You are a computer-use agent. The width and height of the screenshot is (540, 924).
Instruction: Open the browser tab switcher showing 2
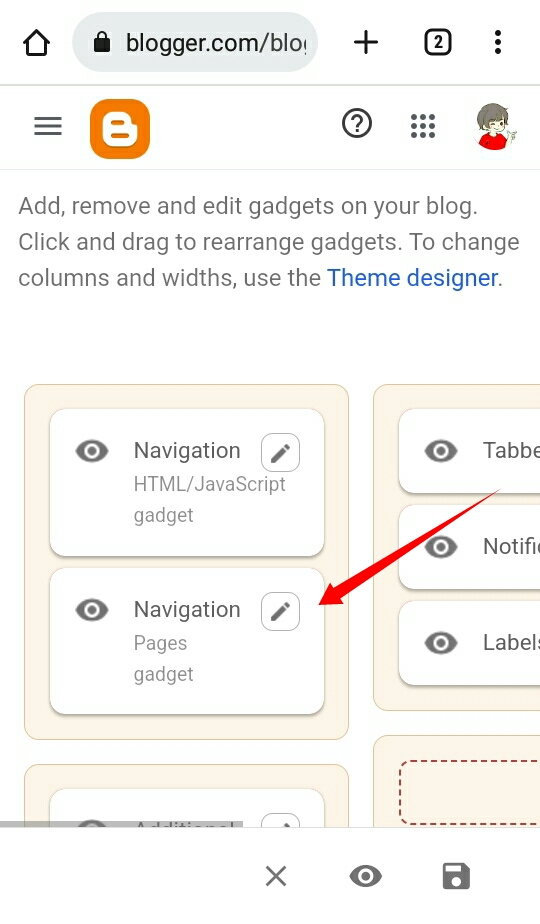[x=438, y=42]
